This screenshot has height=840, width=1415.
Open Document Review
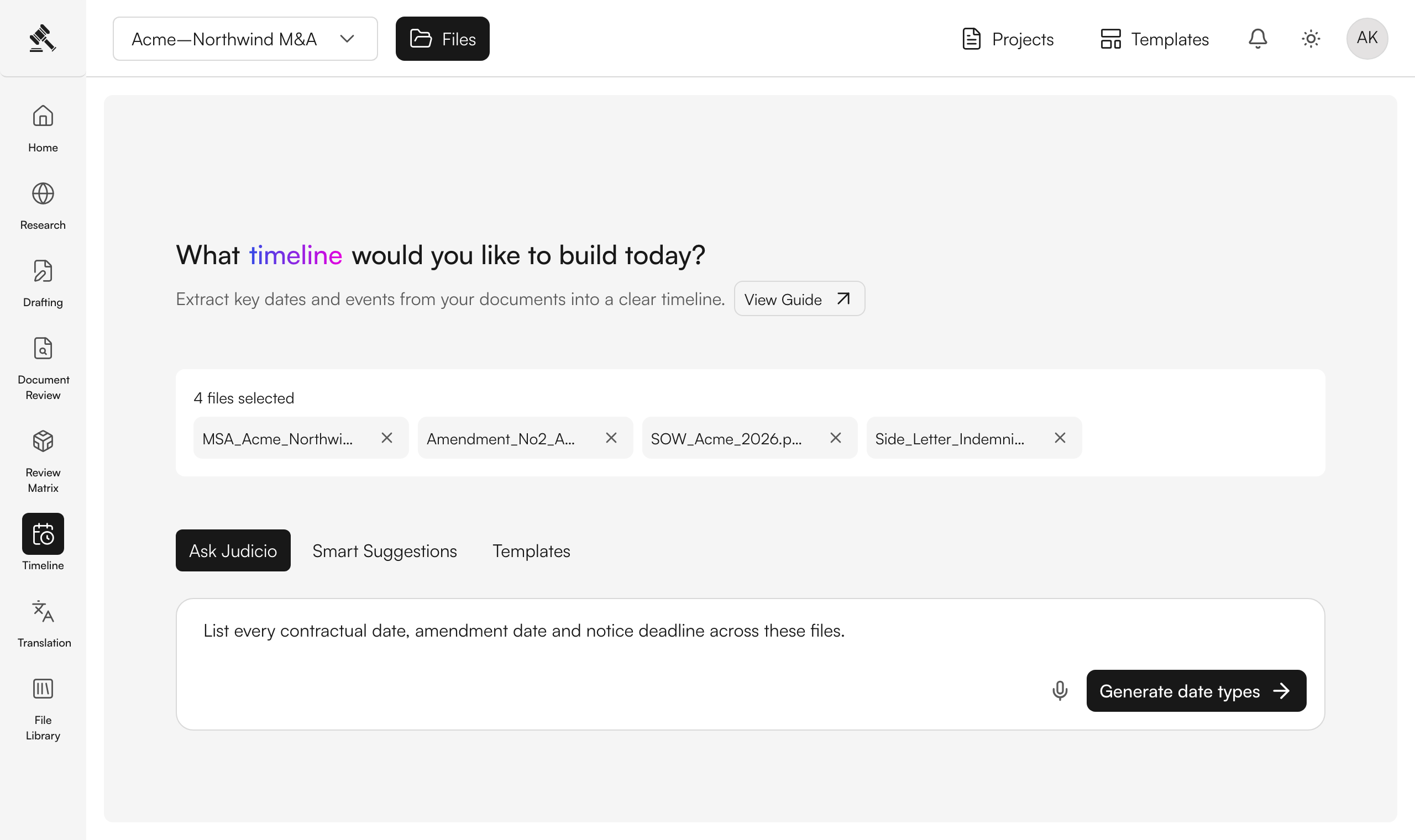point(43,368)
